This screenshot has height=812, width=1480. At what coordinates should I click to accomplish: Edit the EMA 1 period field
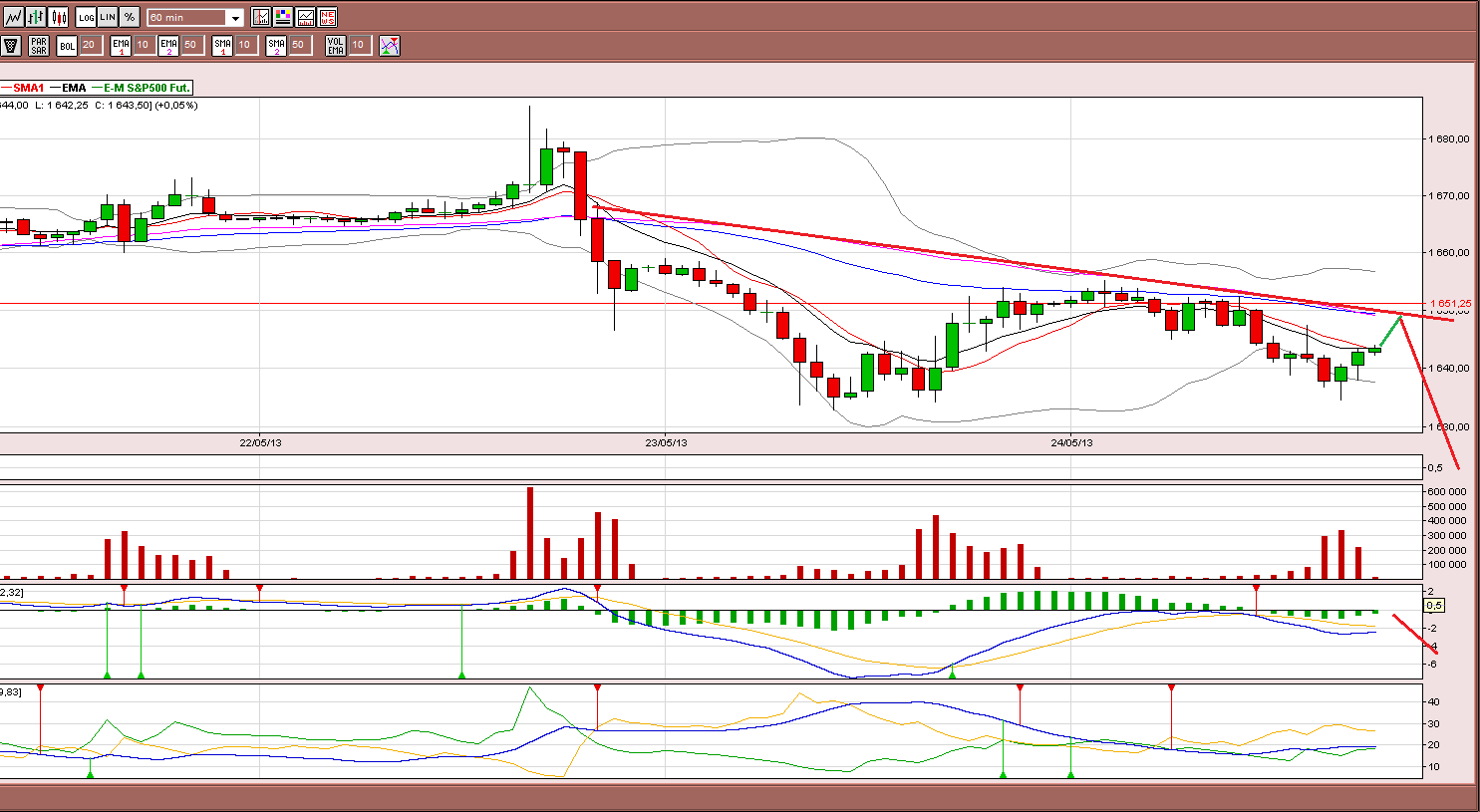[145, 45]
